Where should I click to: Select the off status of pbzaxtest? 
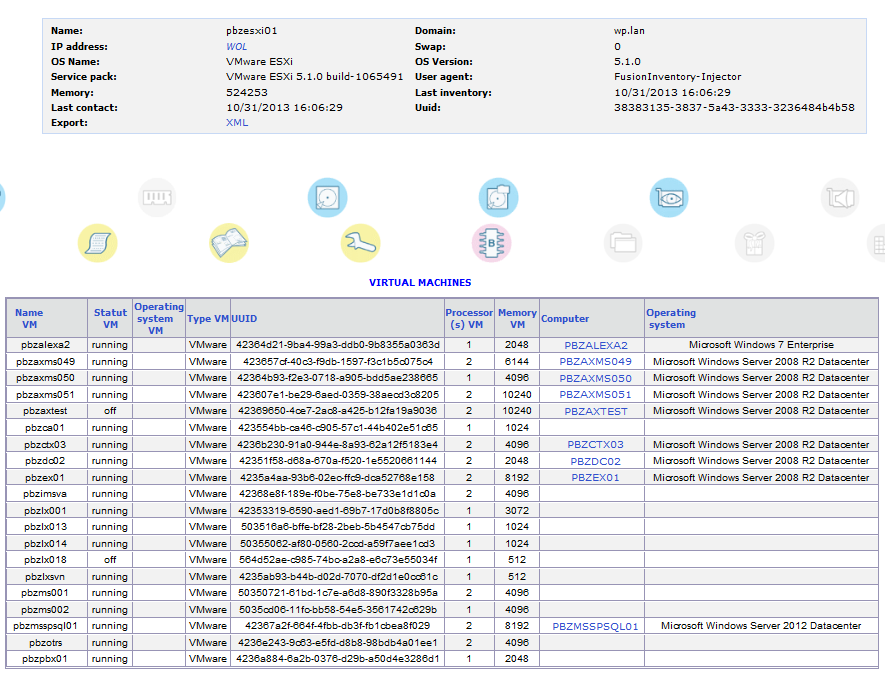110,411
